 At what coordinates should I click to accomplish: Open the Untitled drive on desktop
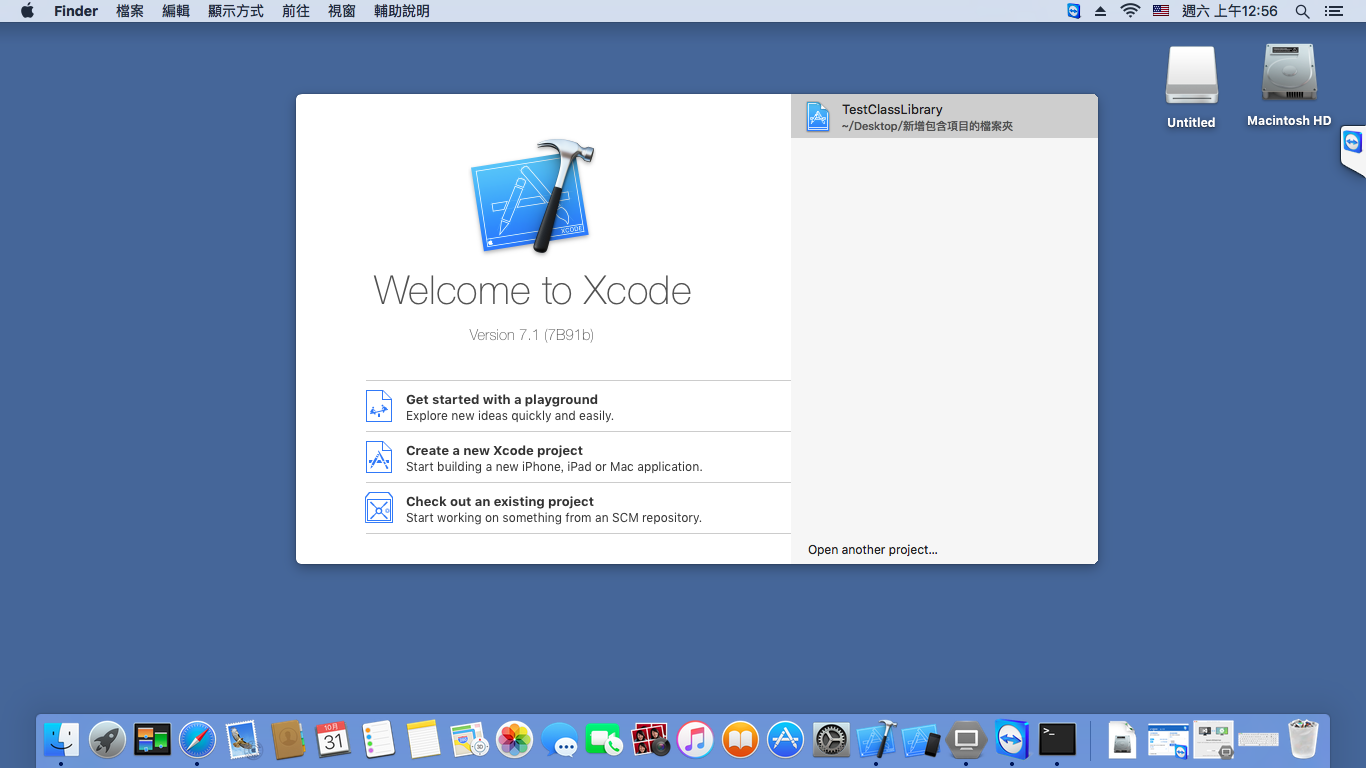[1191, 87]
